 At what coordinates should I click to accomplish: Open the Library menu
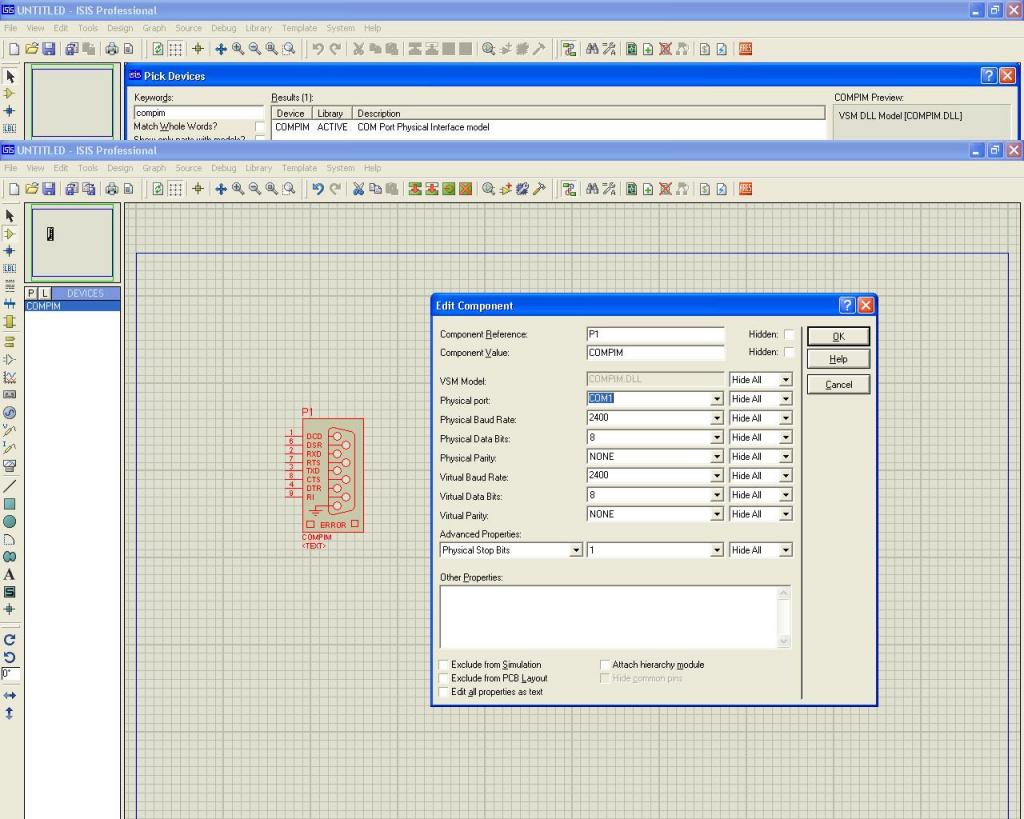pyautogui.click(x=258, y=168)
